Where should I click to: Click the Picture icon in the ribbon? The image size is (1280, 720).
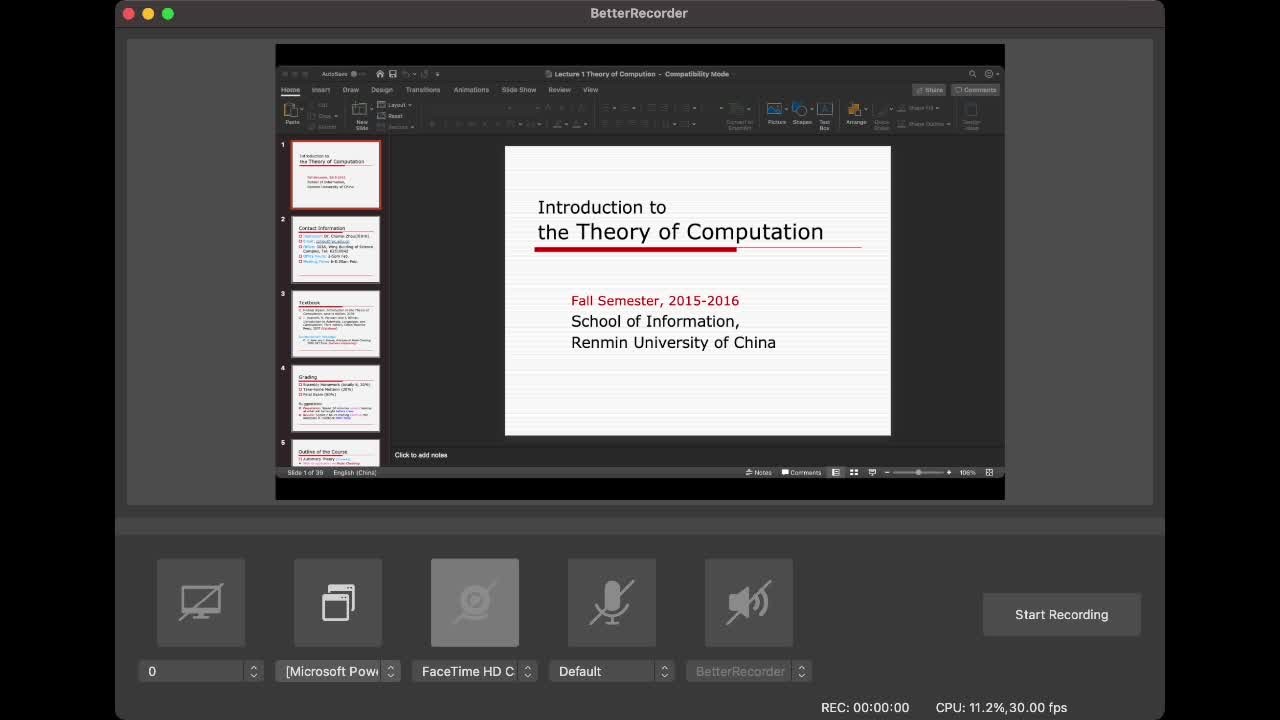coord(776,110)
